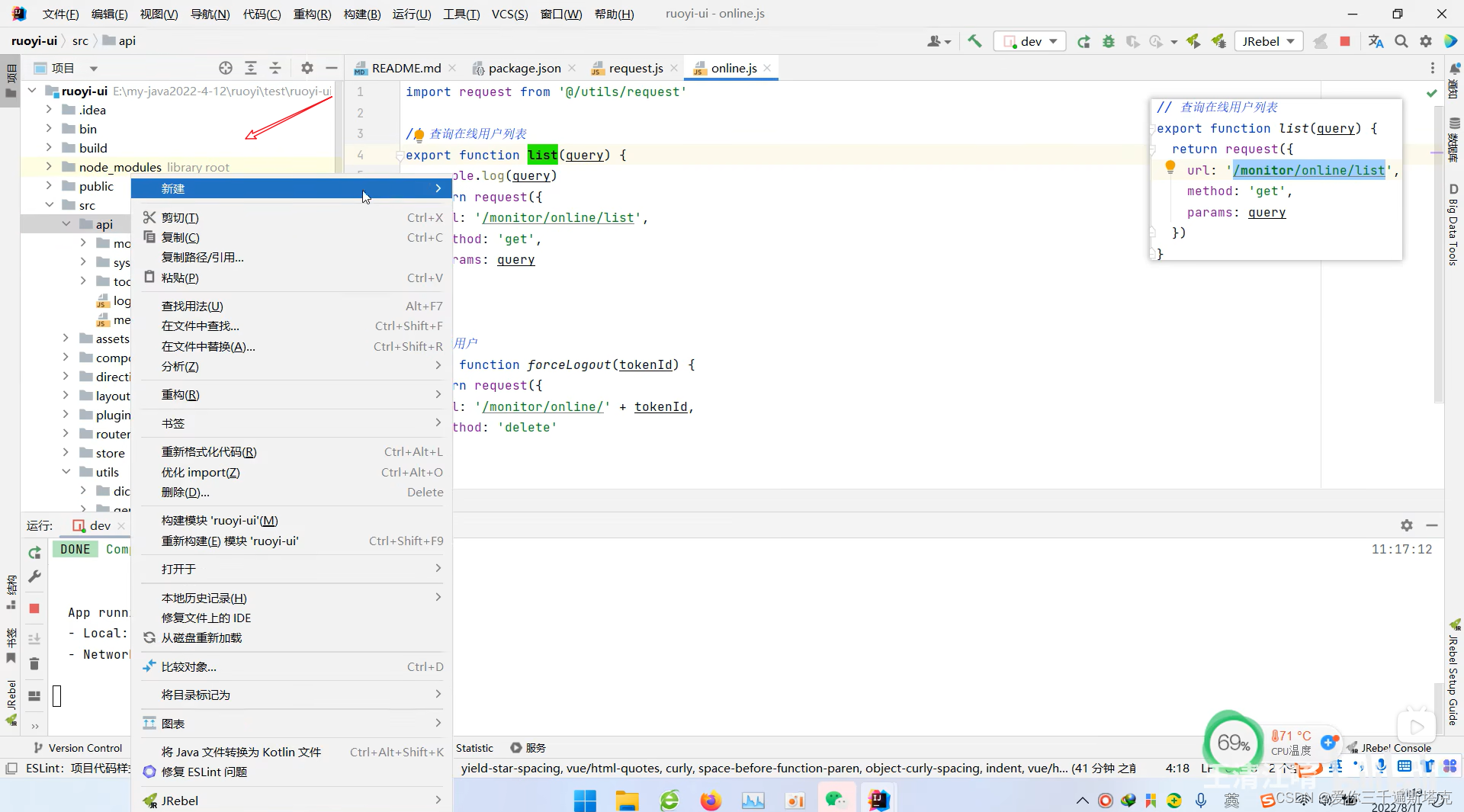
Task: Open Search Everywhere magnifier icon
Action: [1401, 41]
